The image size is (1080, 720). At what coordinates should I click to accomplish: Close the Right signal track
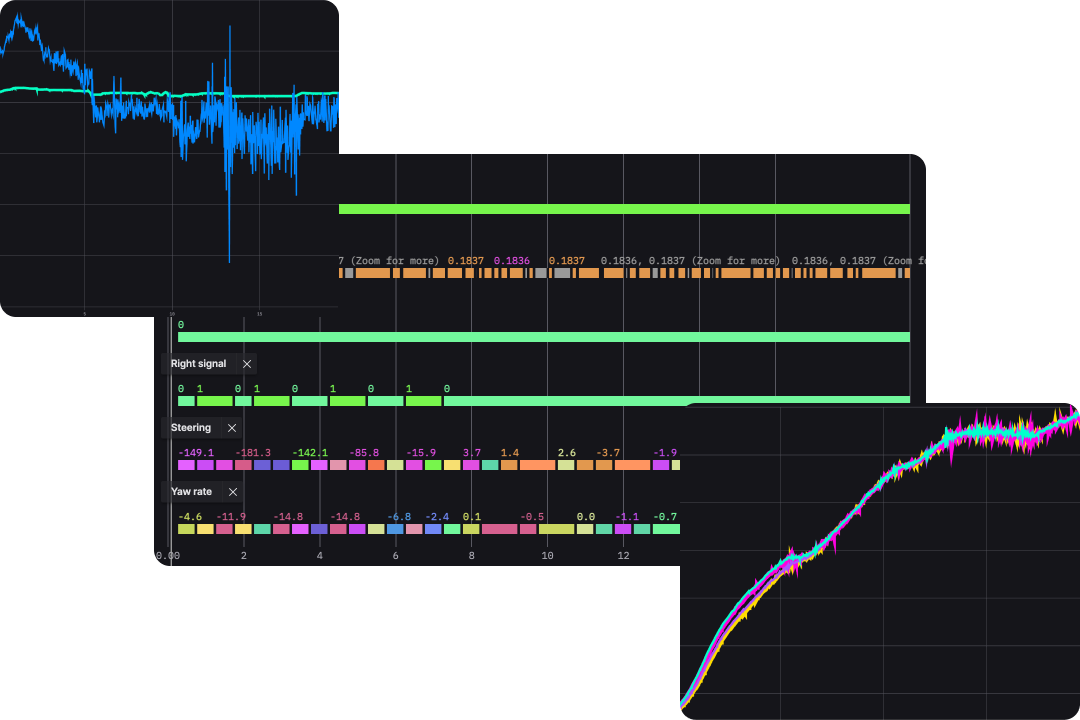[246, 363]
